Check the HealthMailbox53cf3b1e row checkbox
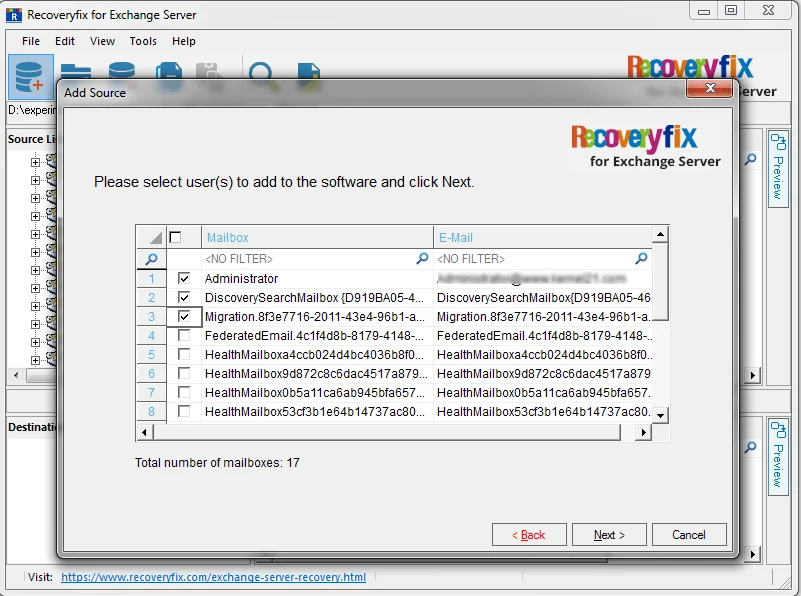The image size is (801, 596). click(x=184, y=411)
